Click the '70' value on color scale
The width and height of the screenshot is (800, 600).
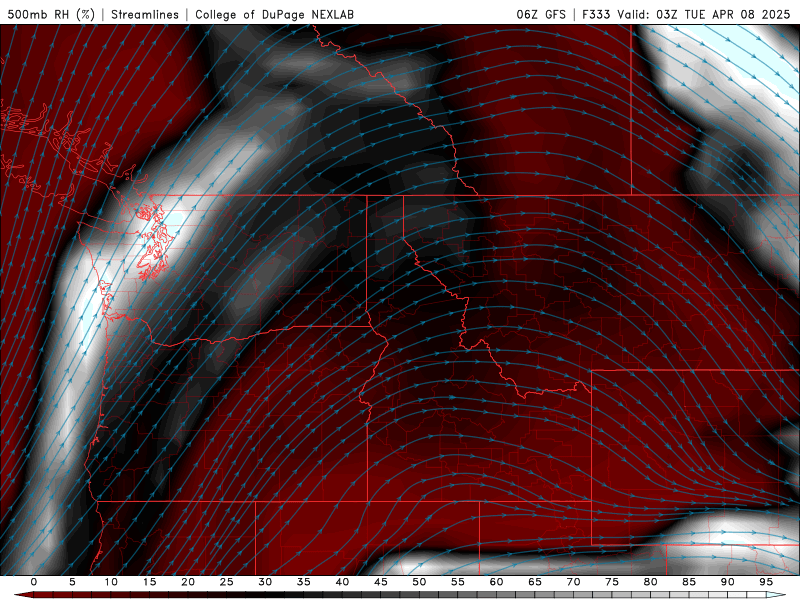click(573, 582)
